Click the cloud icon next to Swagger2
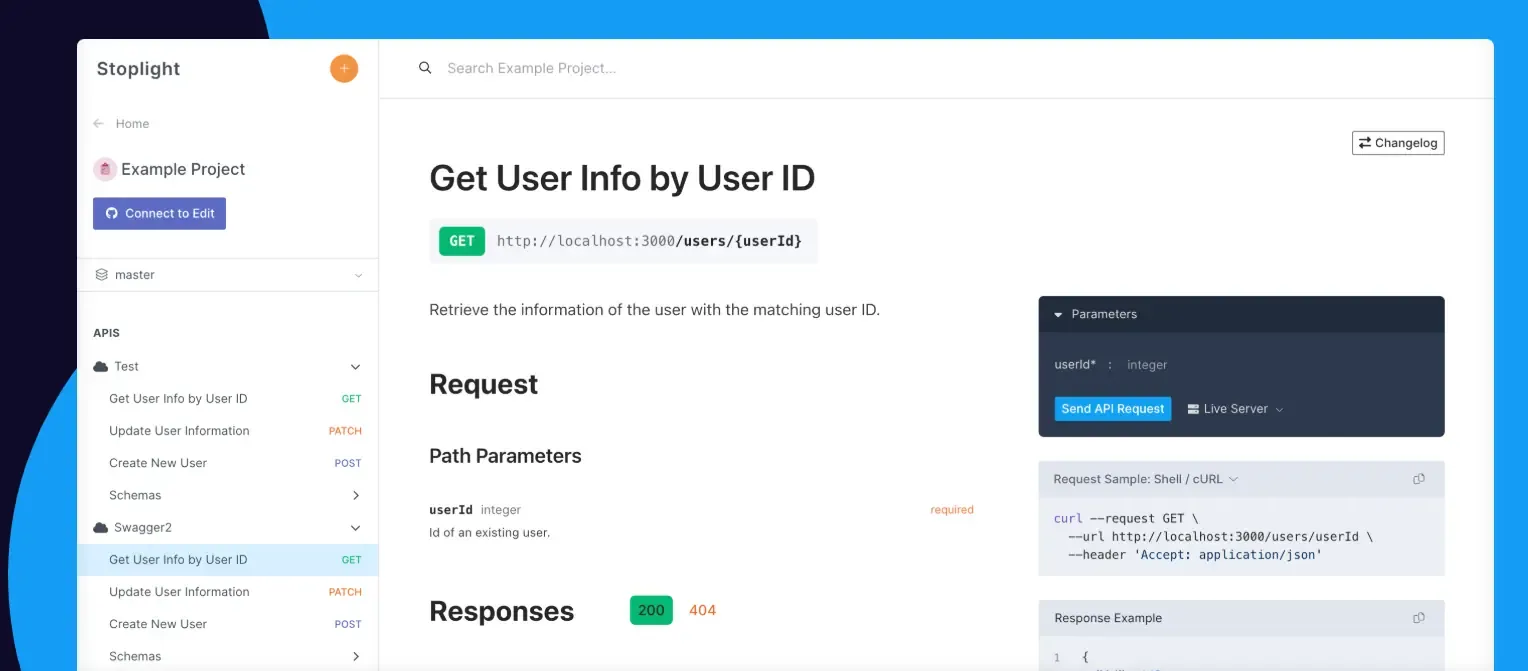The height and width of the screenshot is (671, 1528). pyautogui.click(x=101, y=528)
